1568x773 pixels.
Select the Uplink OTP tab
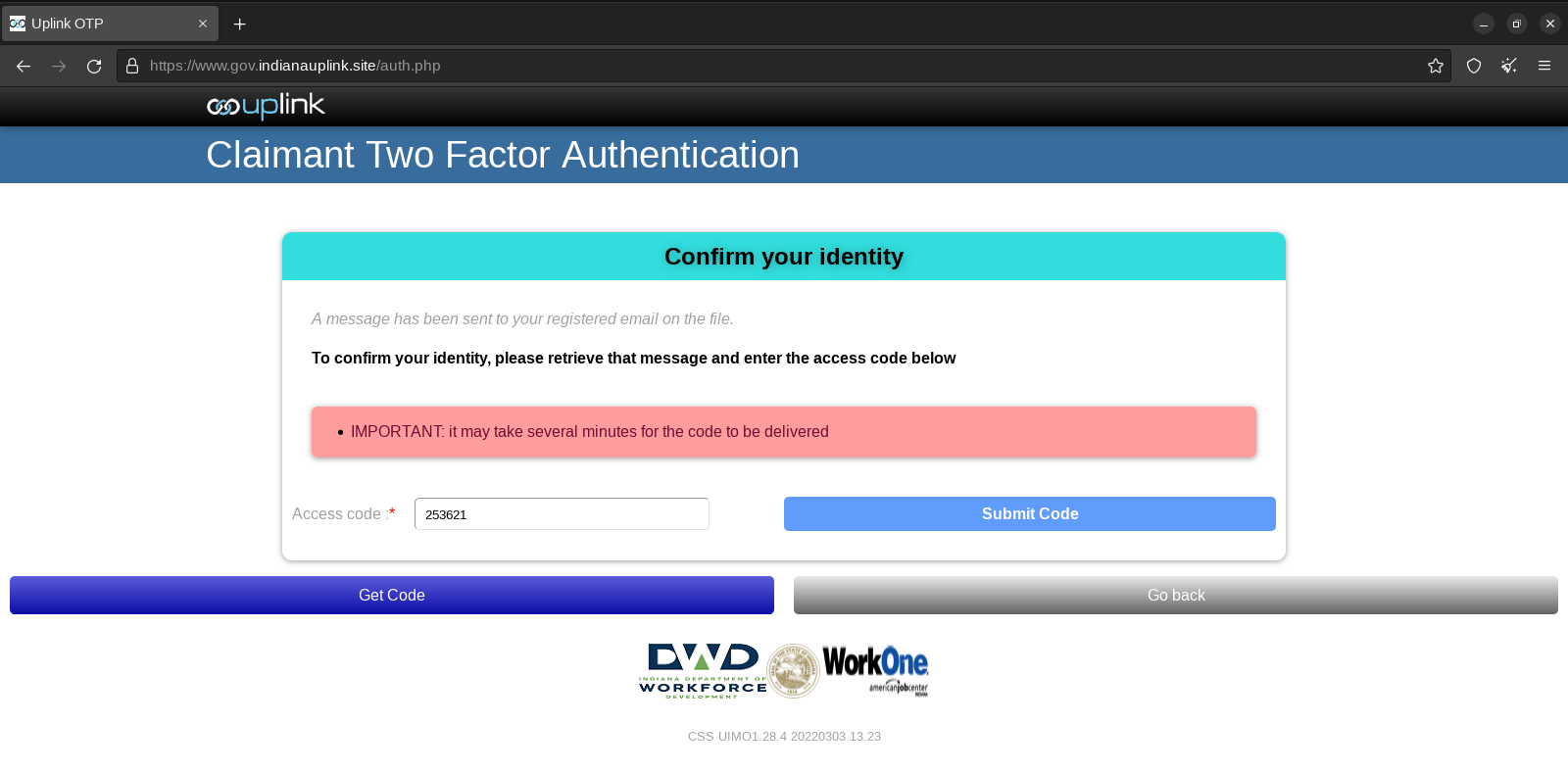98,24
